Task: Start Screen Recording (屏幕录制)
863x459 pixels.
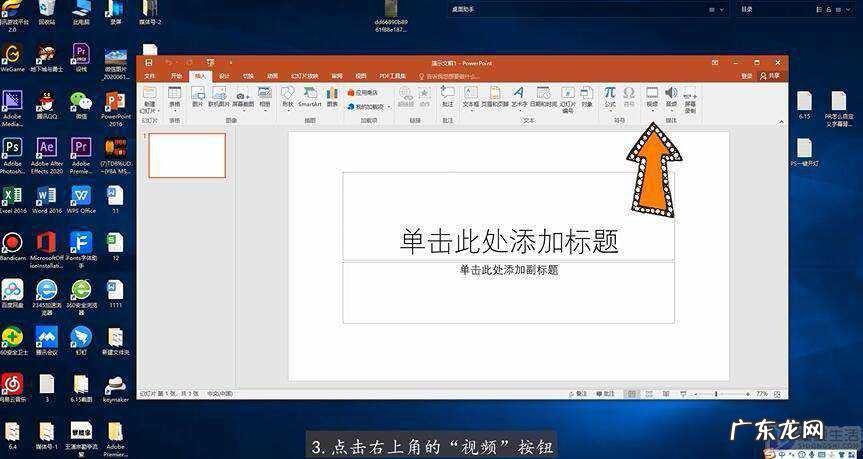Action: coord(690,99)
